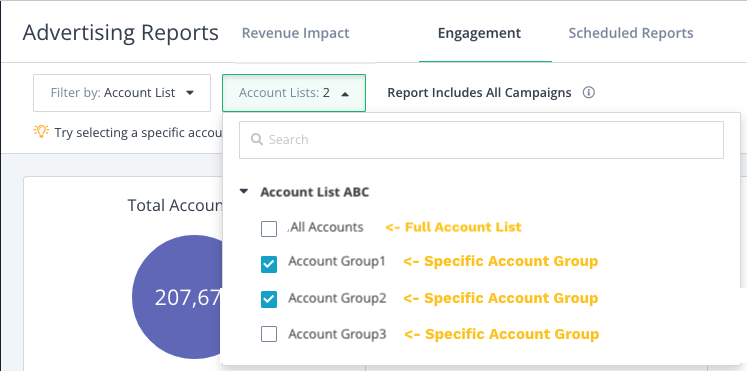
Task: Open the Filter by Account List dropdown
Action: (122, 93)
